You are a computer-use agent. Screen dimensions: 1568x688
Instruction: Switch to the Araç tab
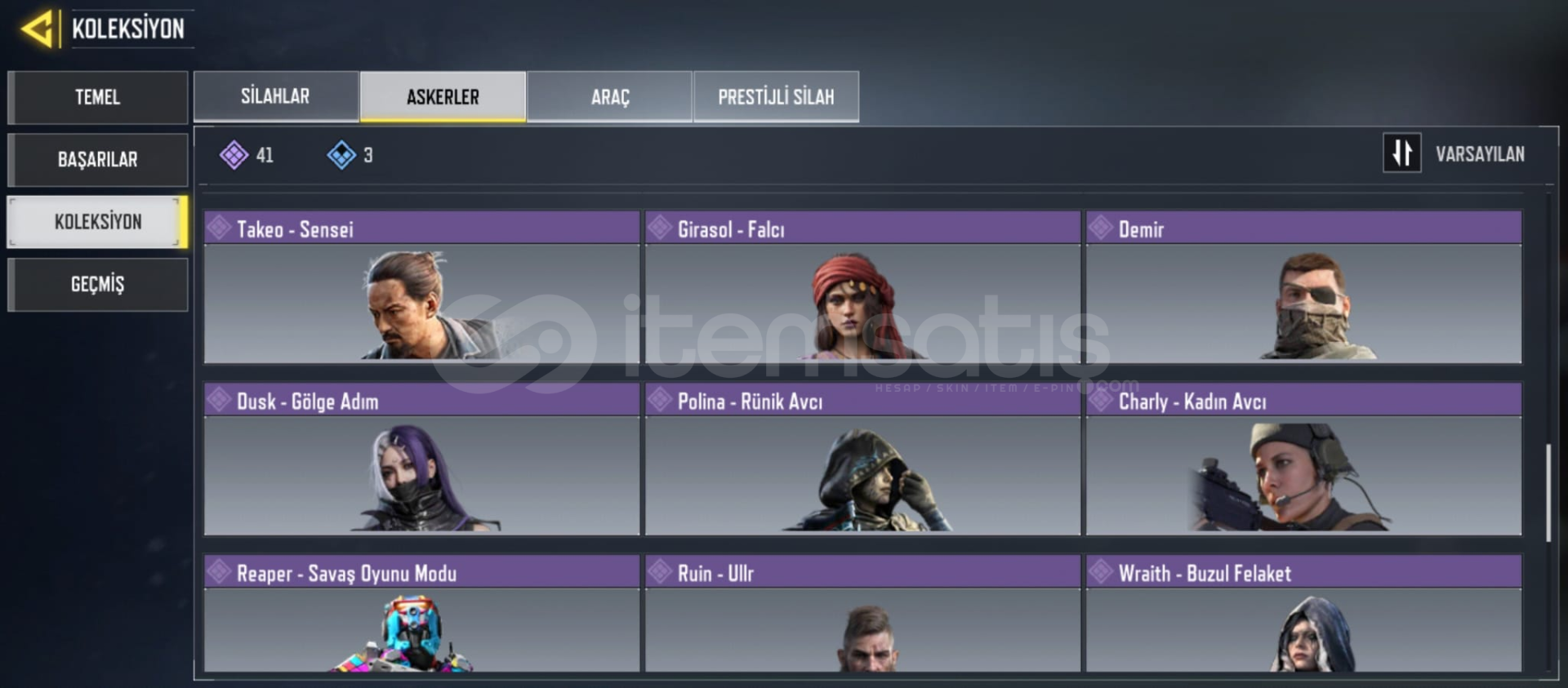point(610,96)
